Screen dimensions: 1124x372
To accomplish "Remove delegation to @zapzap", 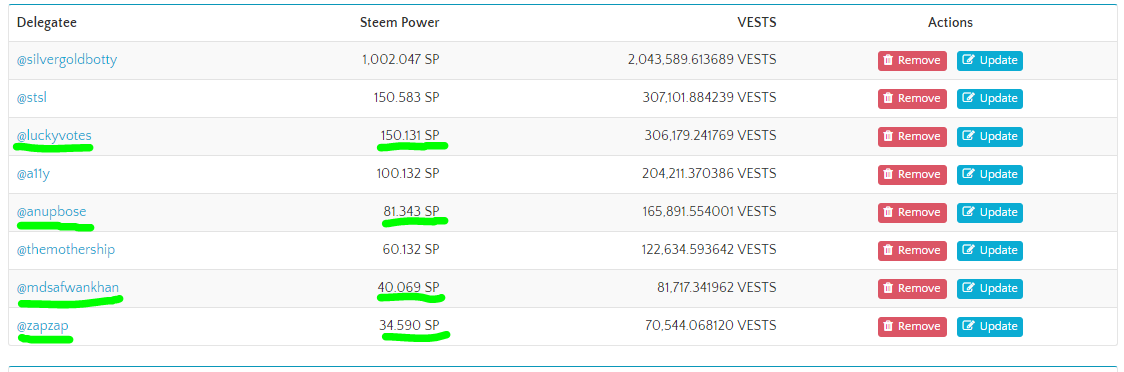I will click(x=912, y=326).
